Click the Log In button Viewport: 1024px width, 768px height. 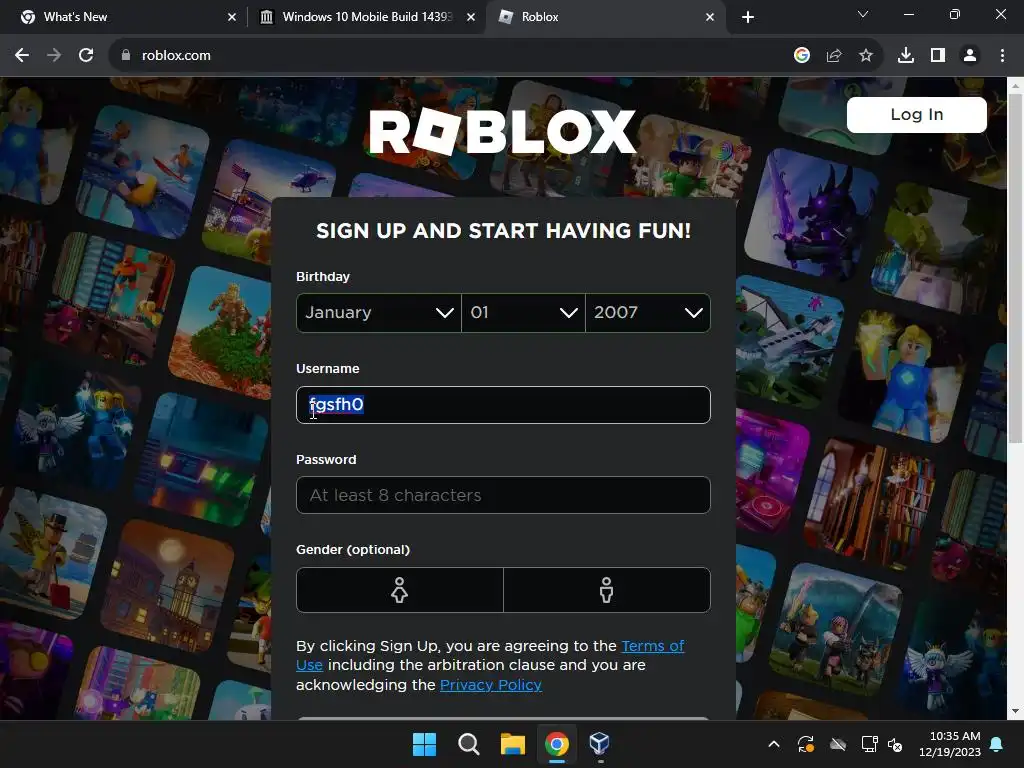point(916,115)
